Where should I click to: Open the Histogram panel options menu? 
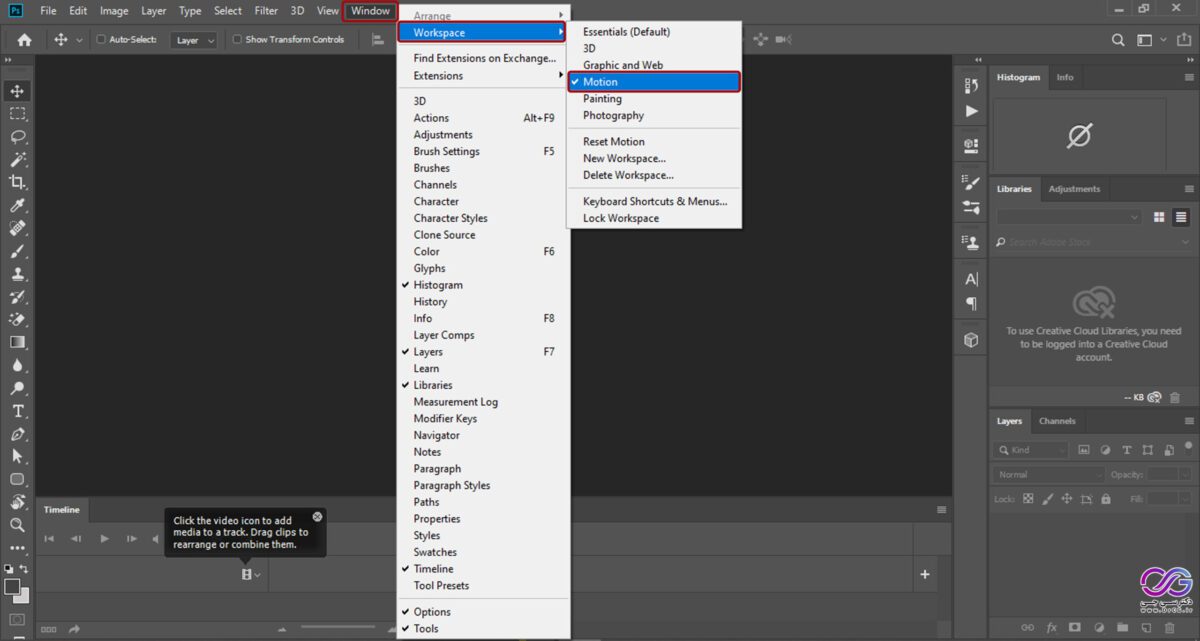point(1189,77)
